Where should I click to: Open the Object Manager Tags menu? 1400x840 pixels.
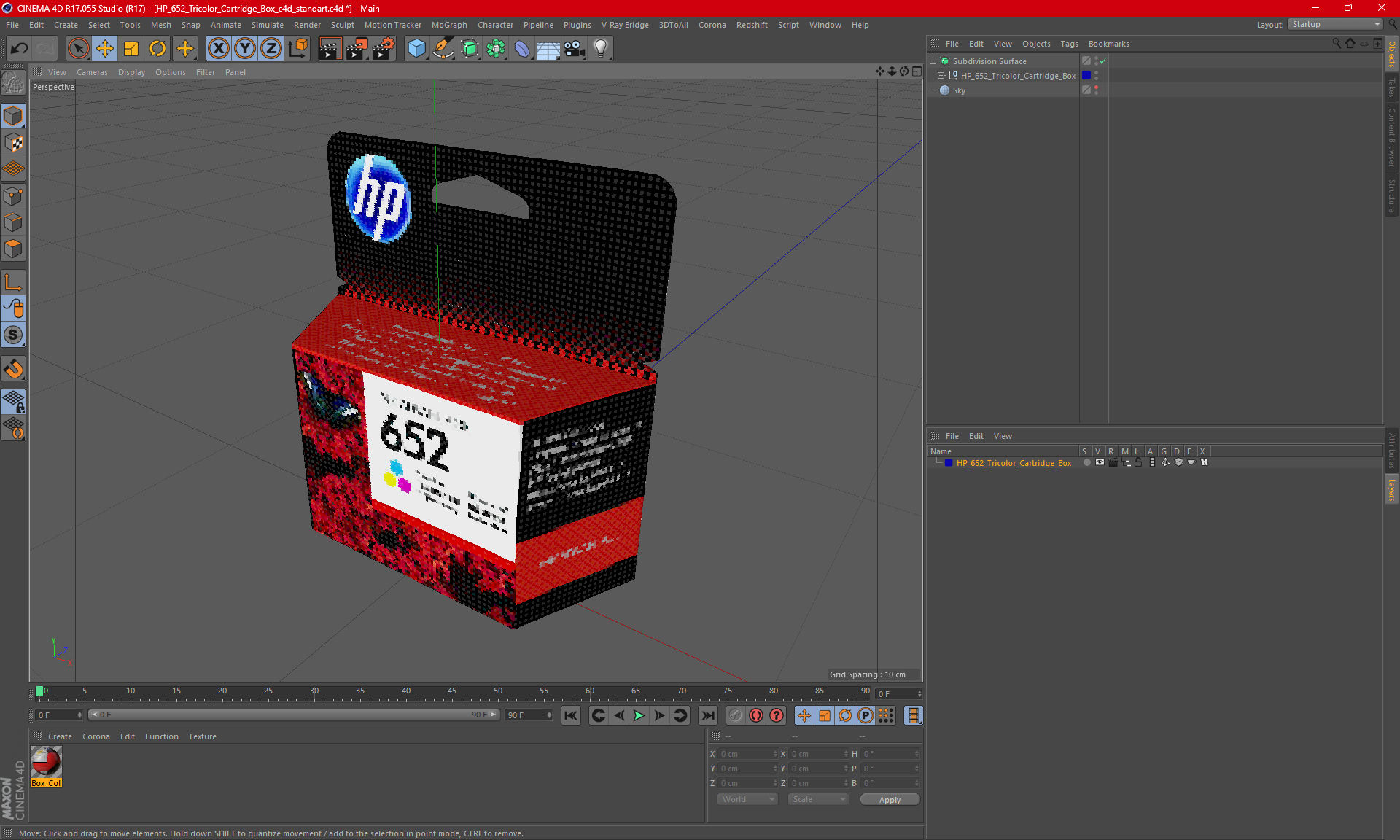click(x=1069, y=44)
